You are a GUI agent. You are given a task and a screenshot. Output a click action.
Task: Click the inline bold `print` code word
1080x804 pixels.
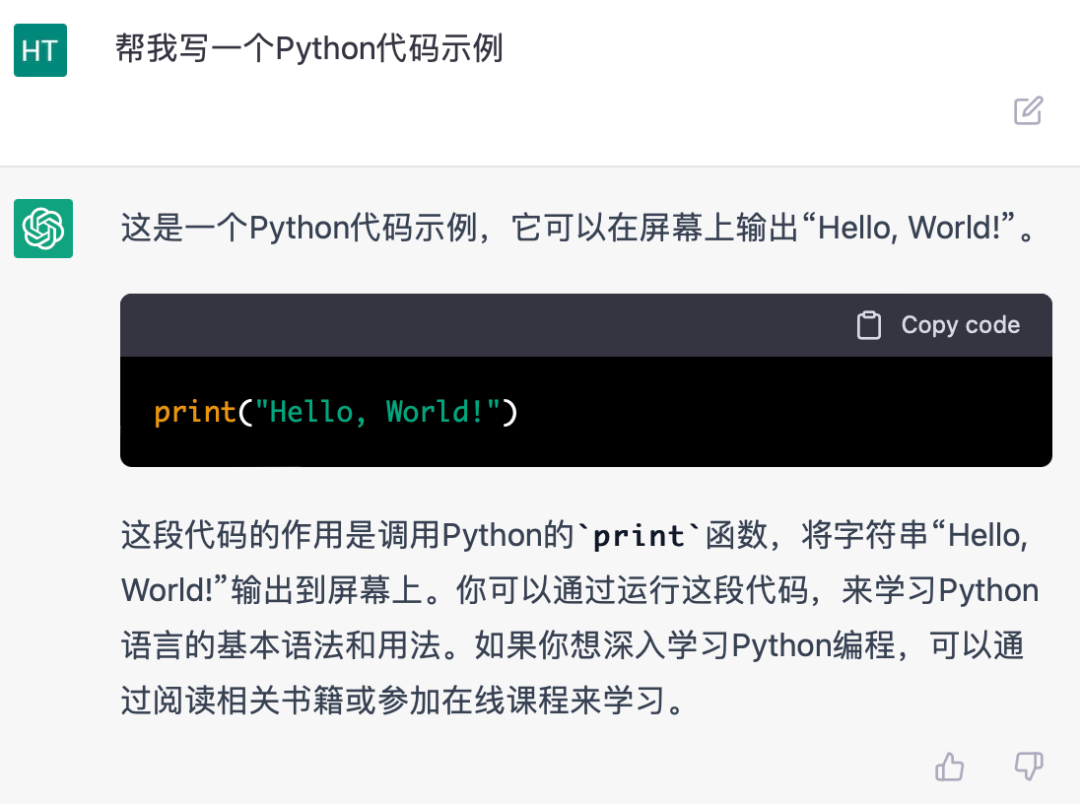point(639,536)
